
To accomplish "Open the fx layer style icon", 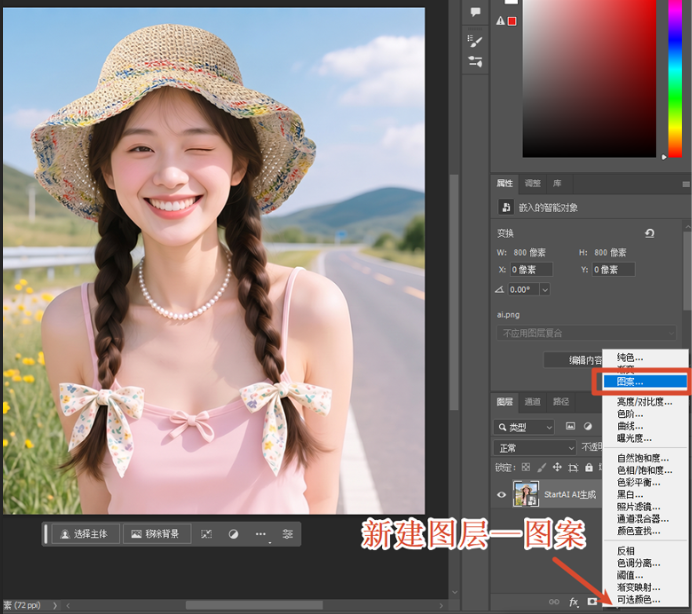I will pos(573,602).
